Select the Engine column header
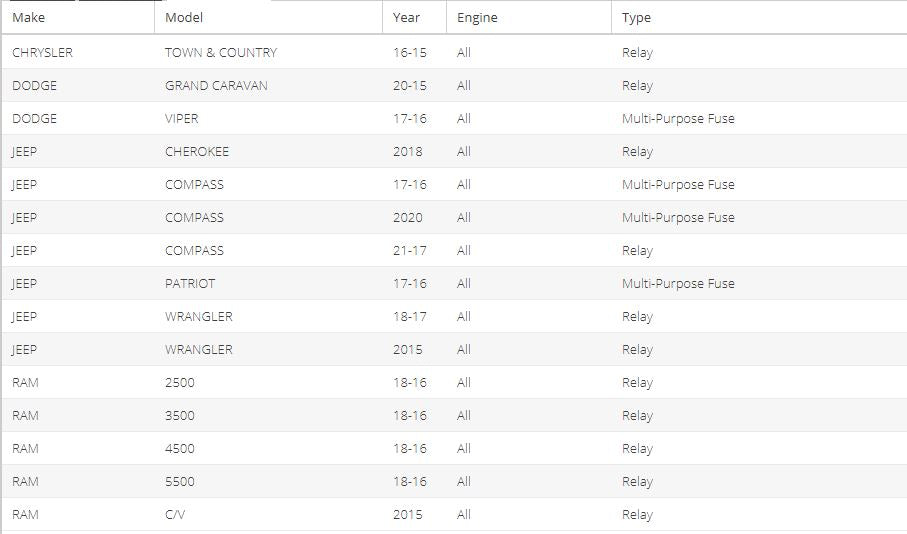The image size is (907, 534). 529,17
